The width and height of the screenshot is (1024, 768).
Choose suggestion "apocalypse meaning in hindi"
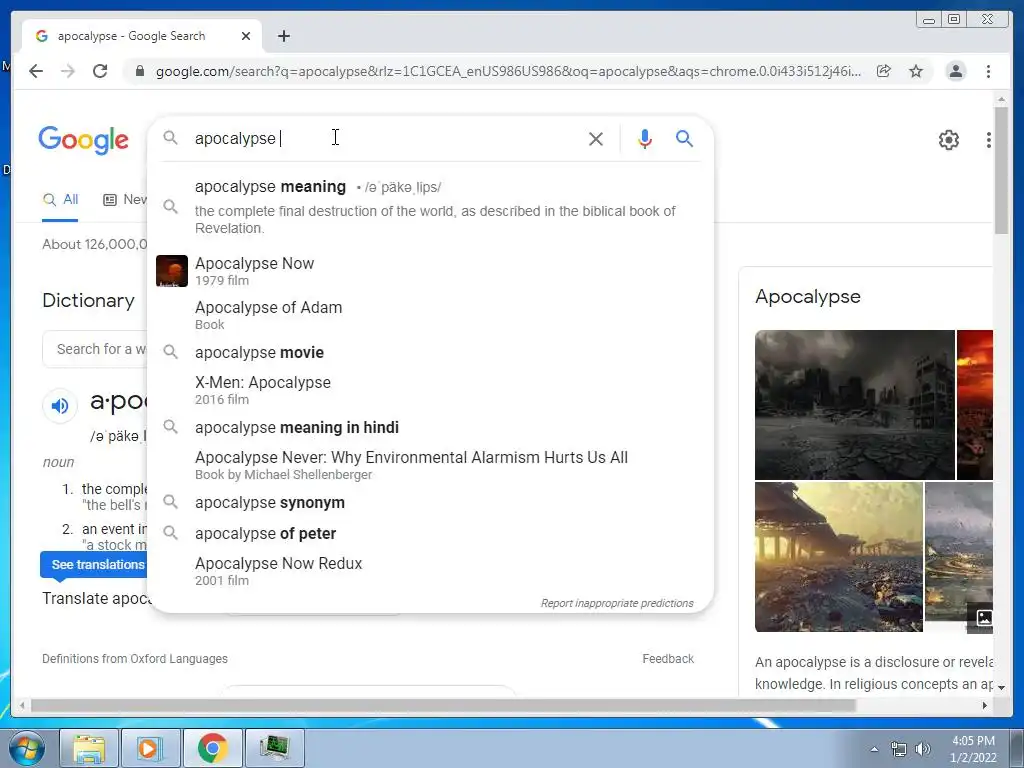431,428
